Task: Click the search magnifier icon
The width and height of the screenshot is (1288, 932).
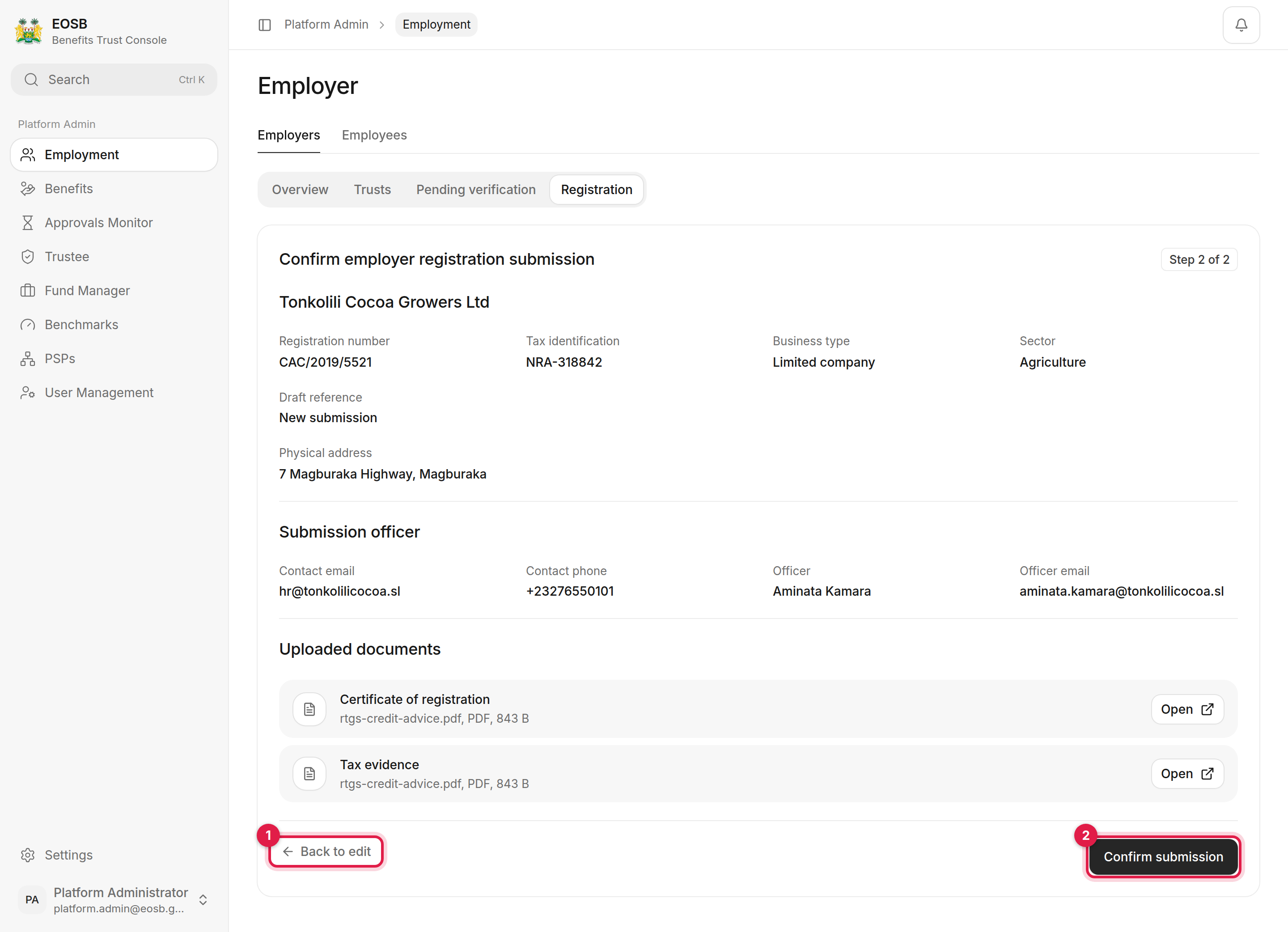Action: (31, 80)
